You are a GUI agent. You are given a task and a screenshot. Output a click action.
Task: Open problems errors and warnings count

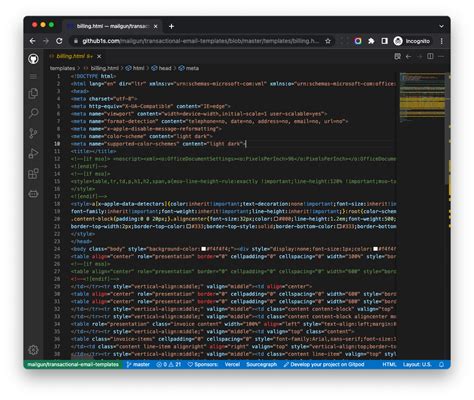click(168, 364)
